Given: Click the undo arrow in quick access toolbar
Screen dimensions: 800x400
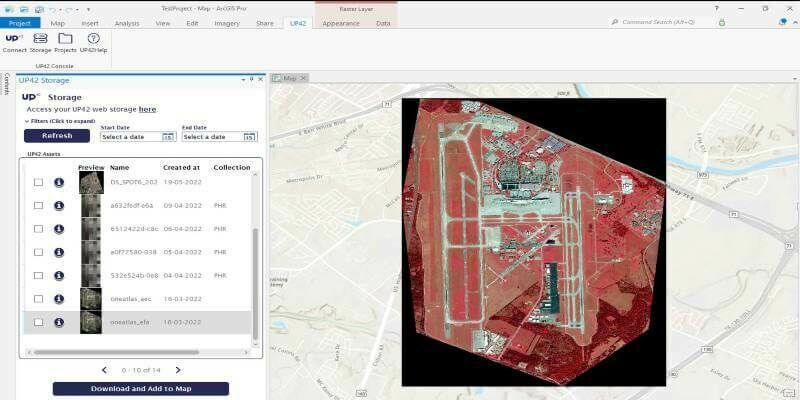Looking at the screenshot, I should point(52,9).
